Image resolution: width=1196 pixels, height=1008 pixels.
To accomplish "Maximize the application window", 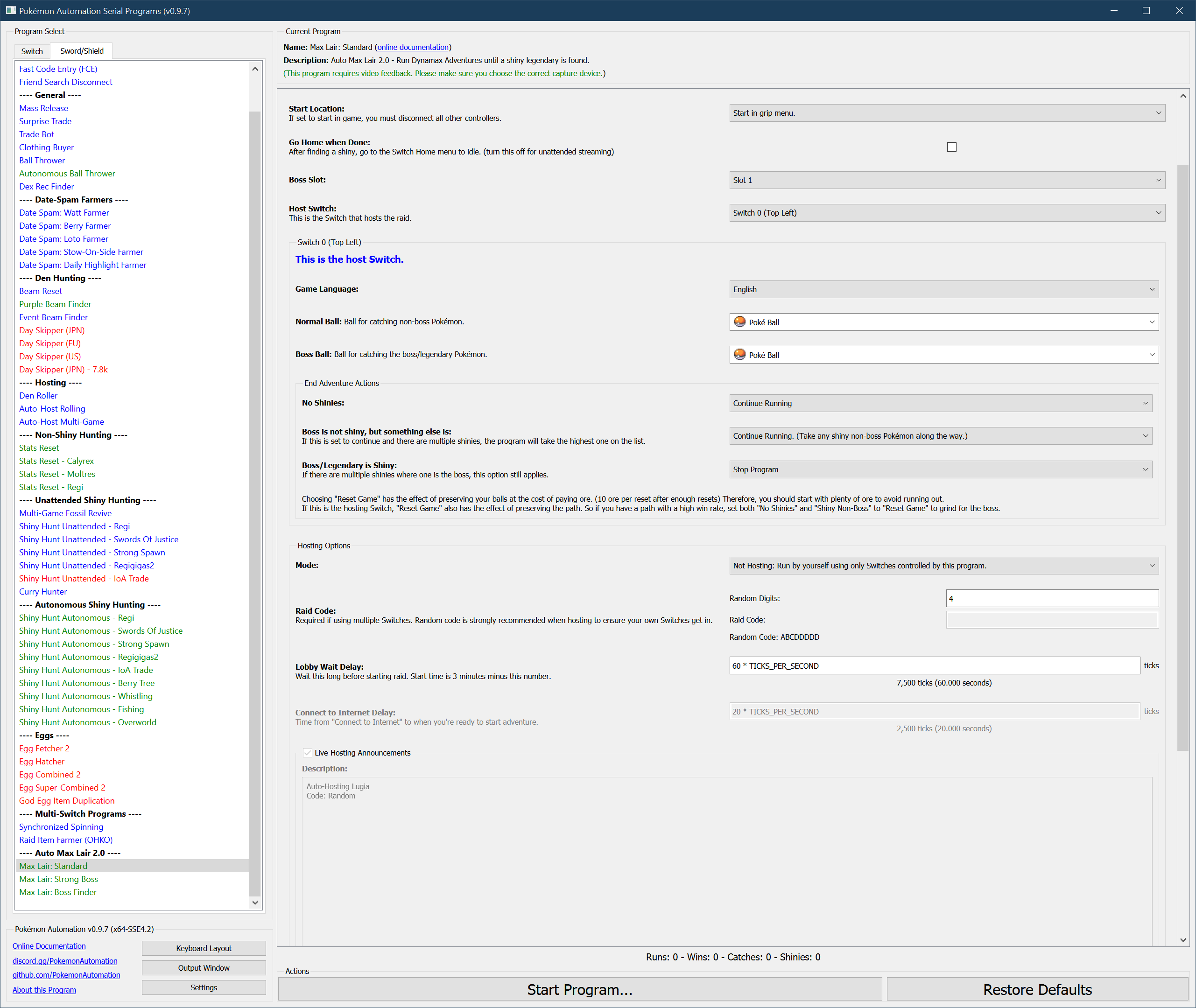I will [1146, 10].
